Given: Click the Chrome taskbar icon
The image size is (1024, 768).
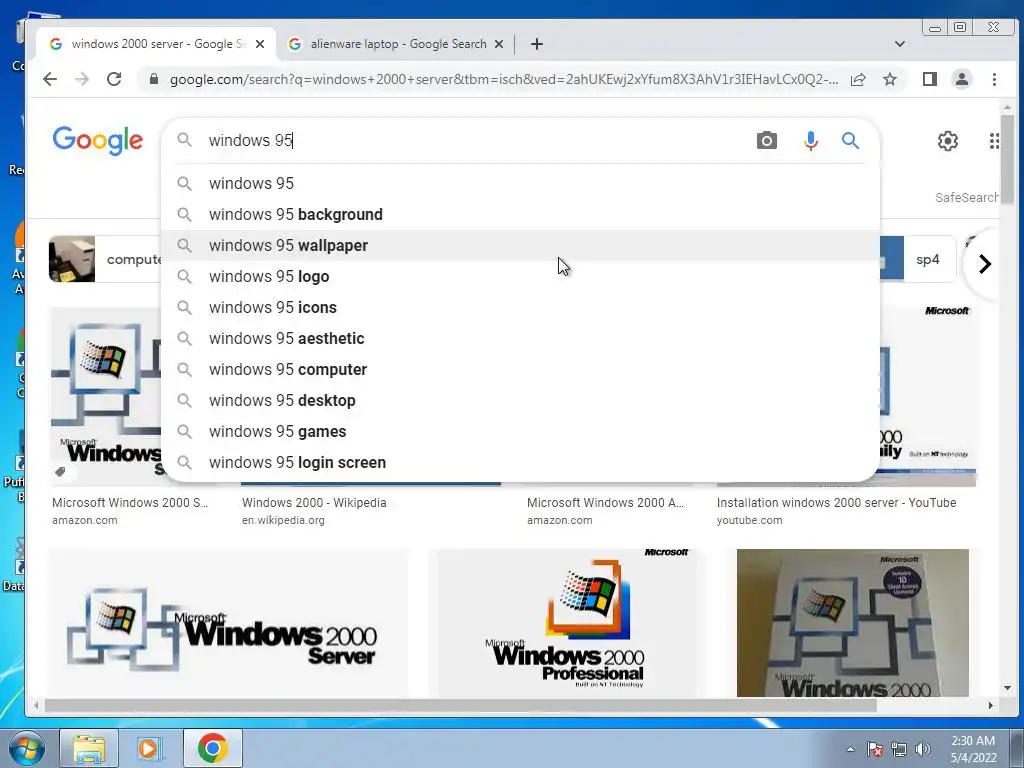Looking at the screenshot, I should point(212,748).
